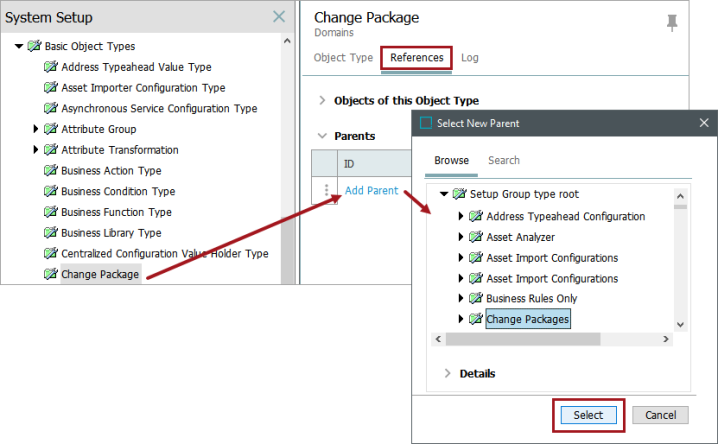This screenshot has width=718, height=444.
Task: Click the Asset Analyzer folder icon
Action: (x=476, y=237)
